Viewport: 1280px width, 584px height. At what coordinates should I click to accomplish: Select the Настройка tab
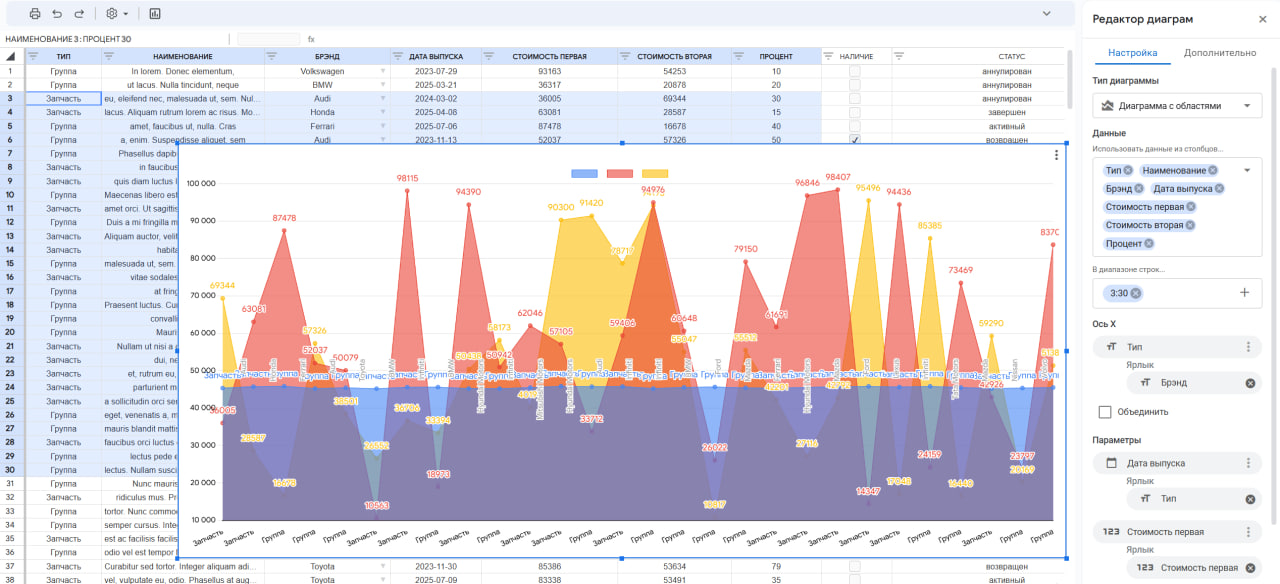(1132, 53)
